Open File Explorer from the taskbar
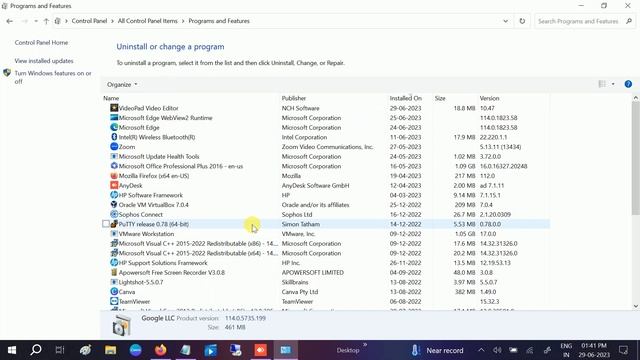The image size is (640, 360). [x=110, y=350]
